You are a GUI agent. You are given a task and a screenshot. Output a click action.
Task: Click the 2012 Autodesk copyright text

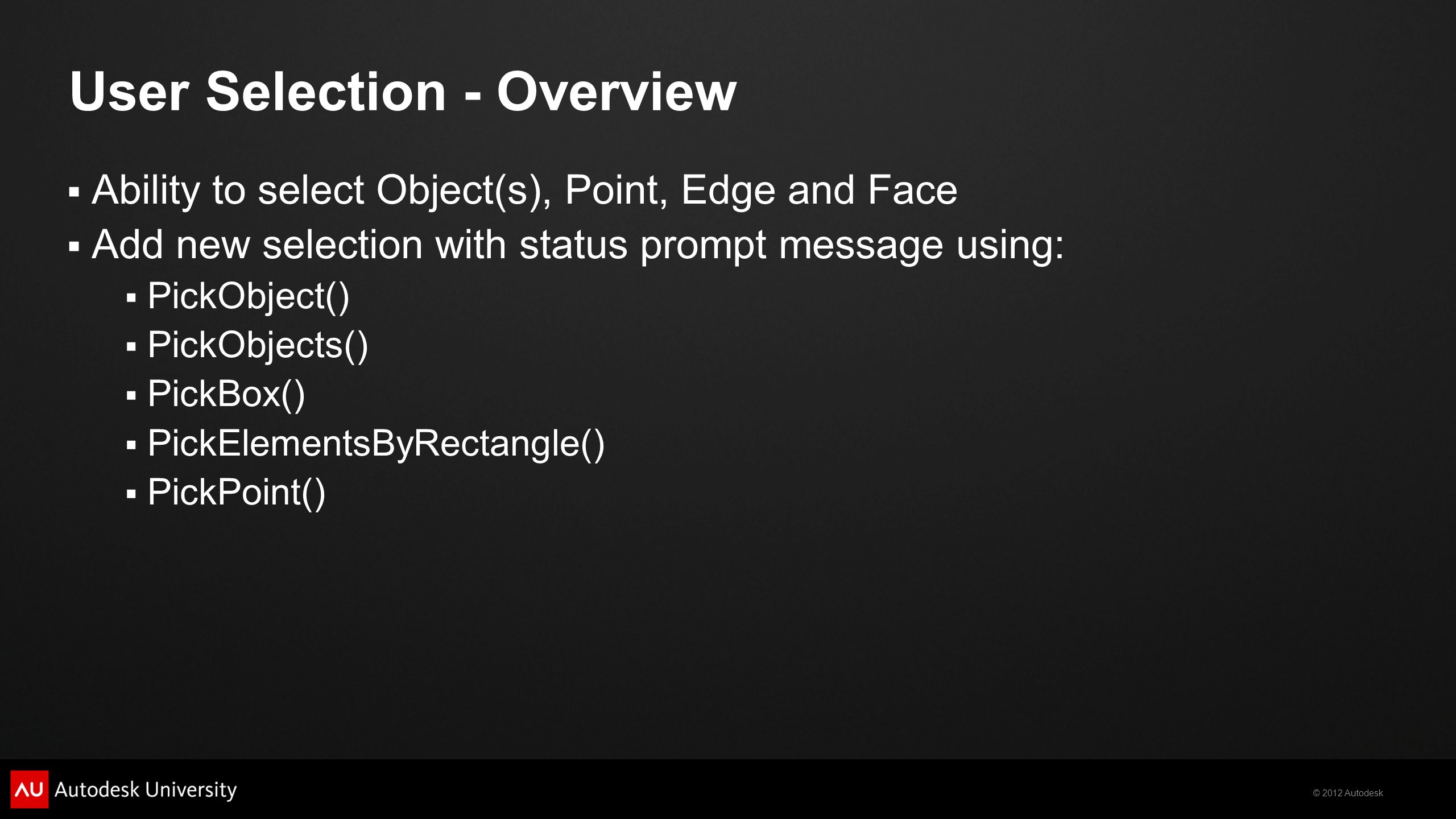1347,793
